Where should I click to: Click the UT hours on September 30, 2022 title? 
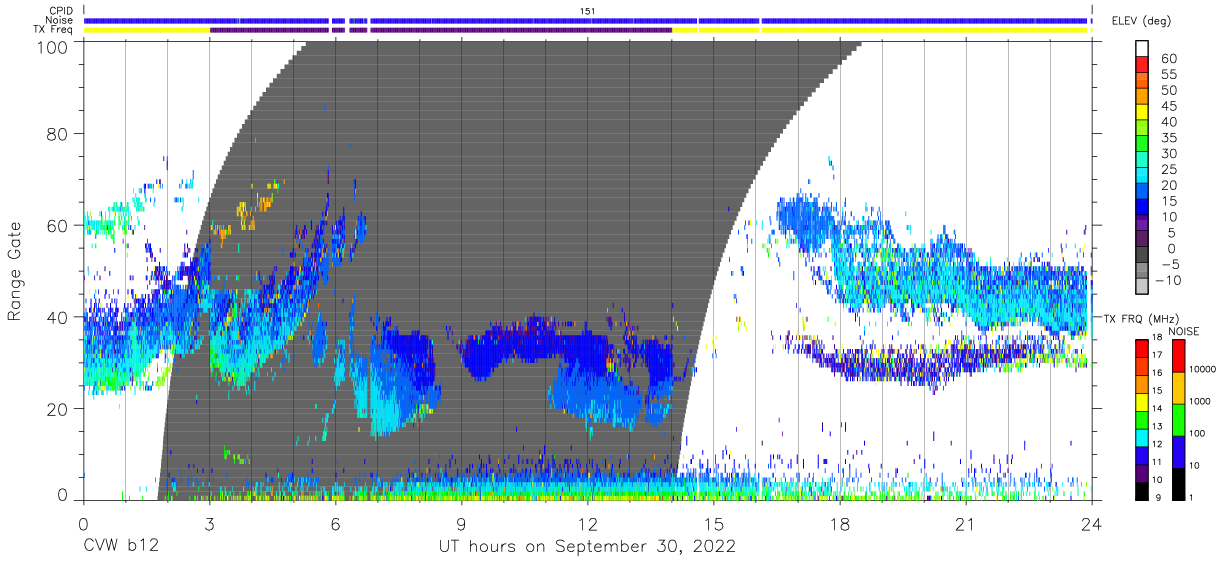pyautogui.click(x=588, y=547)
